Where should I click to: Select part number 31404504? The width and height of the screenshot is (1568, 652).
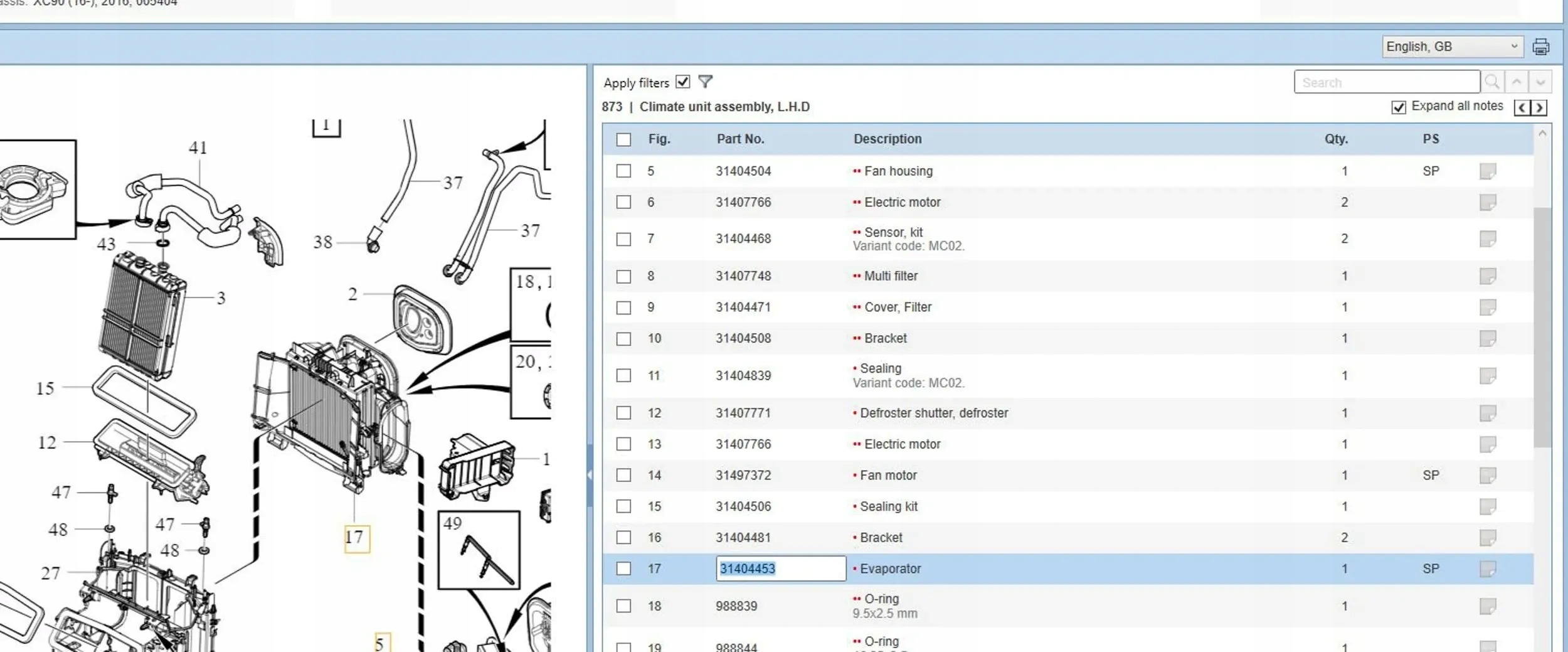[743, 171]
